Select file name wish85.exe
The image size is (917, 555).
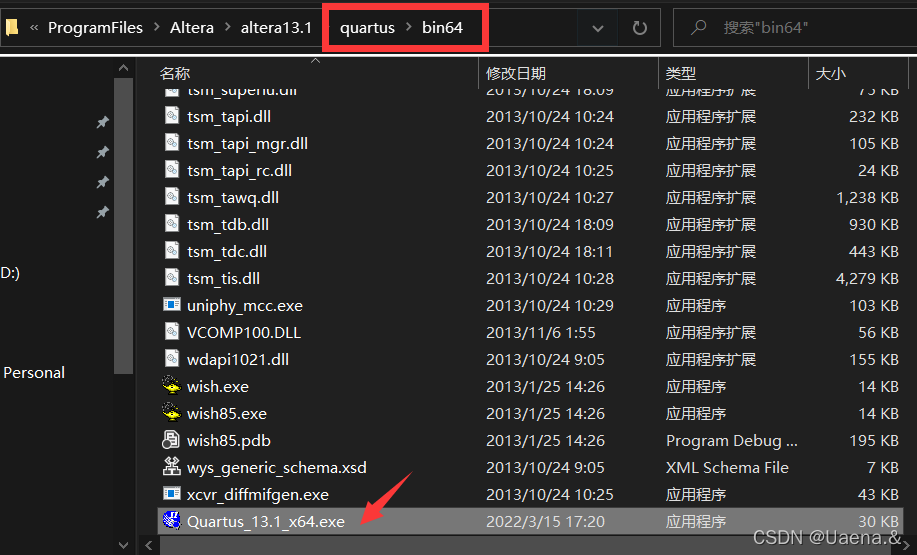tap(227, 413)
